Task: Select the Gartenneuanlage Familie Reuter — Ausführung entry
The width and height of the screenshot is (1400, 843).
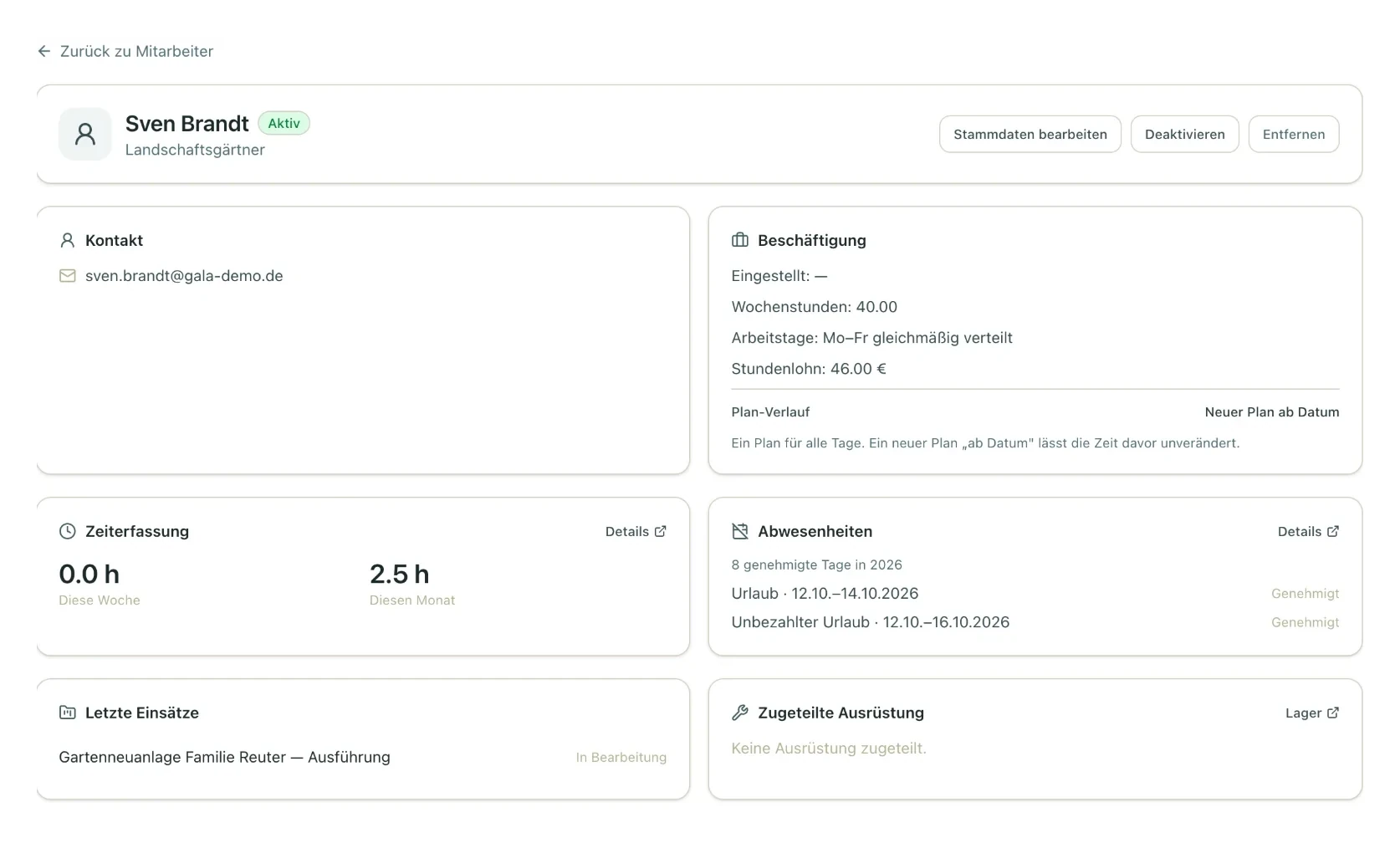Action: pyautogui.click(x=224, y=757)
